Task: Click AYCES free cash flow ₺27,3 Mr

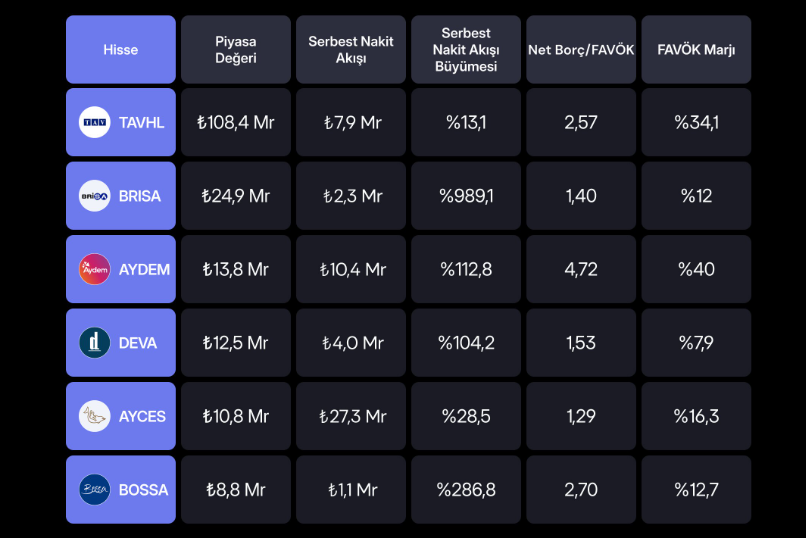Action: [351, 416]
